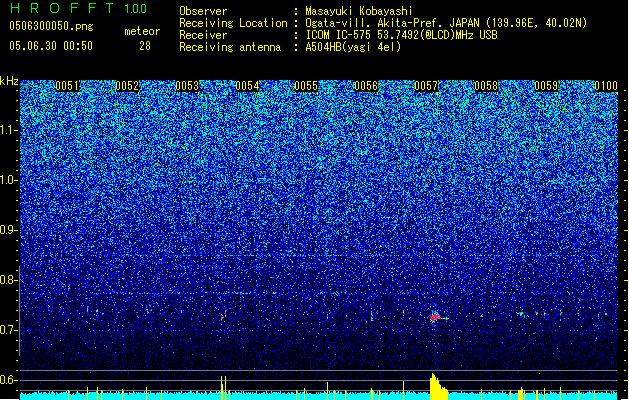The height and width of the screenshot is (400, 629).
Task: Click observer name Masayuki Kobayashi
Action: pyautogui.click(x=359, y=11)
